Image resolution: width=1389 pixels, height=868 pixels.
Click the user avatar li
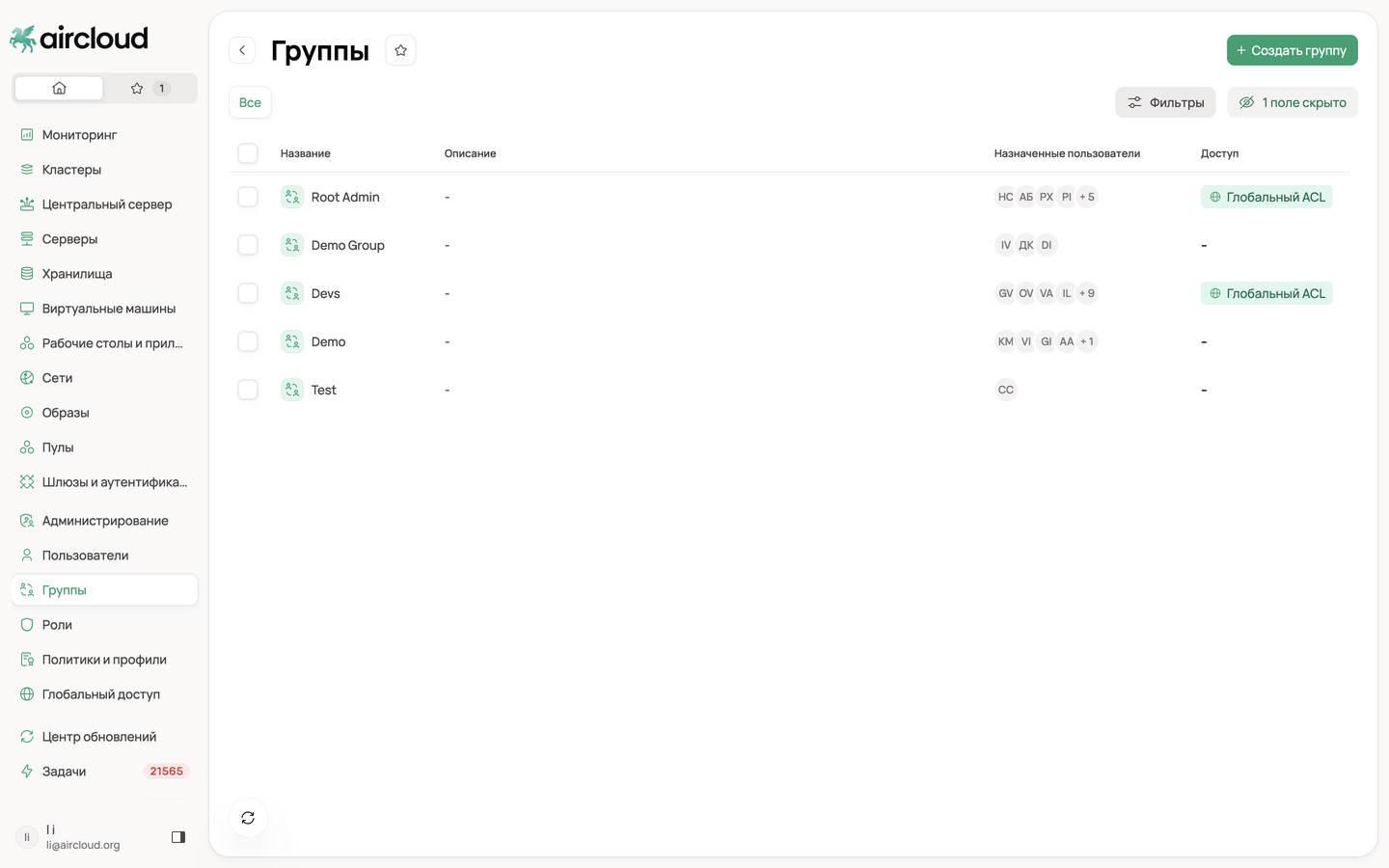point(27,837)
